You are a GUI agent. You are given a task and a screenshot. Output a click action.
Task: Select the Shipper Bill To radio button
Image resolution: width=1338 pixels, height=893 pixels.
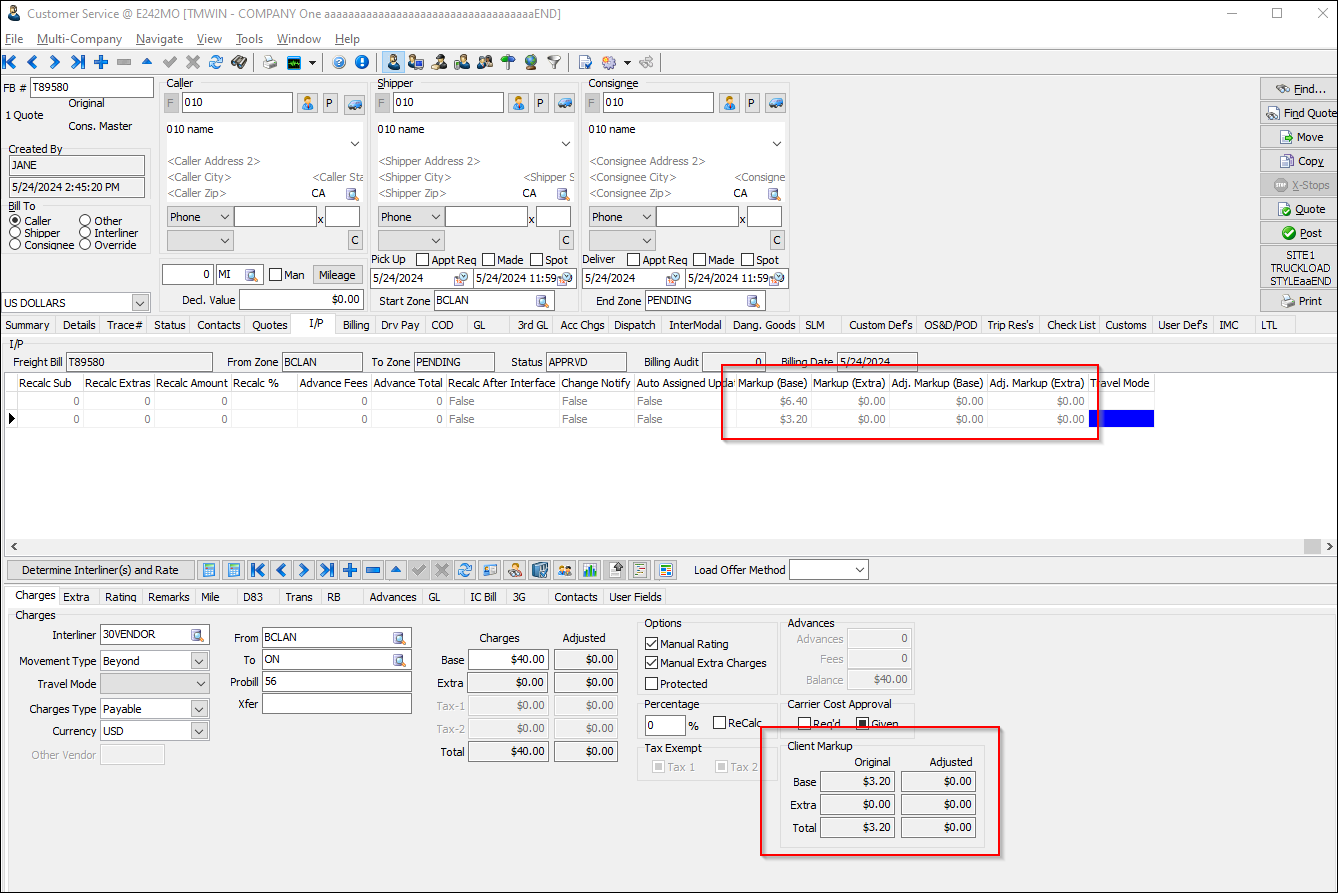click(15, 233)
